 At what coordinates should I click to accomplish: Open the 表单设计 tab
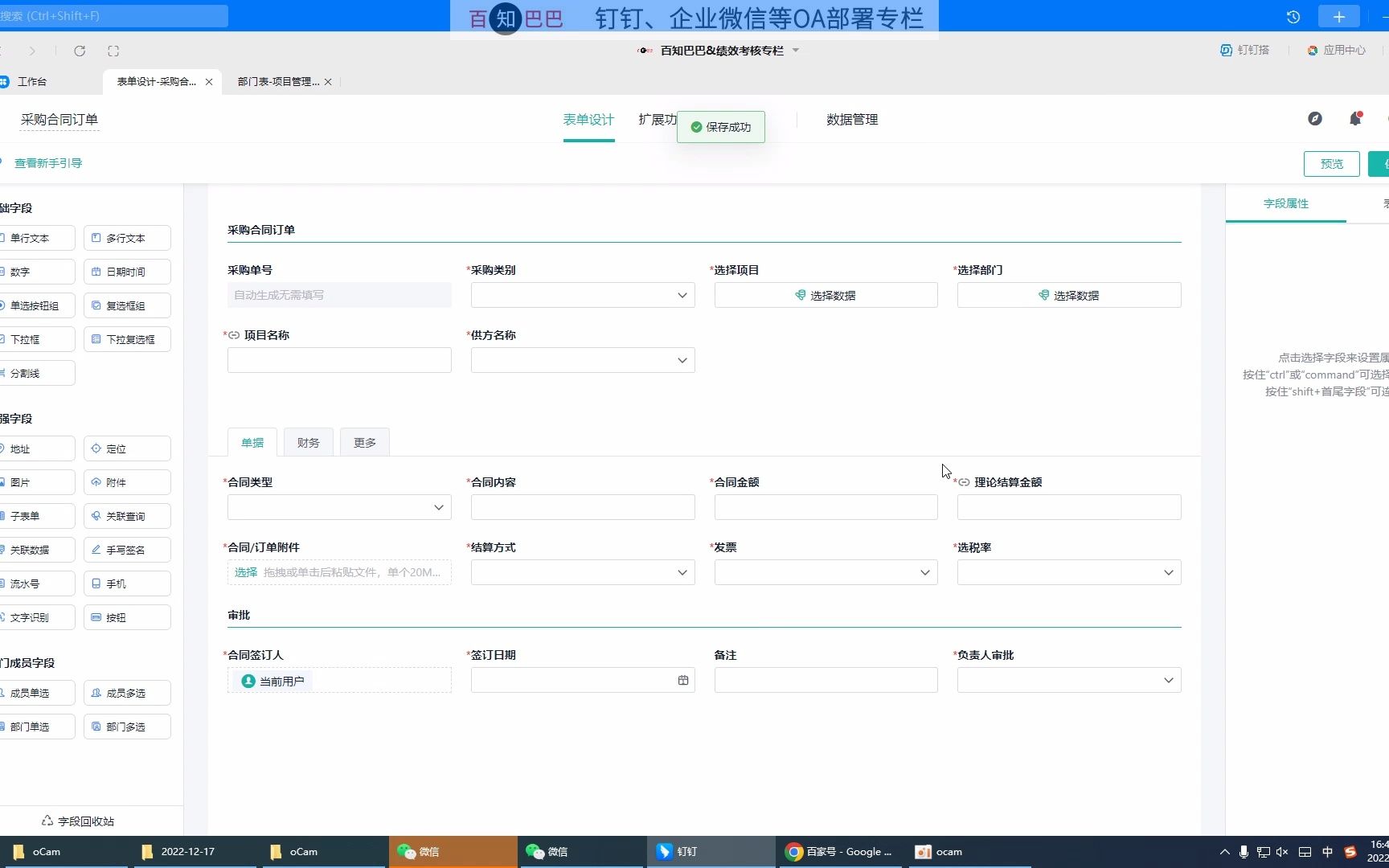coord(588,120)
